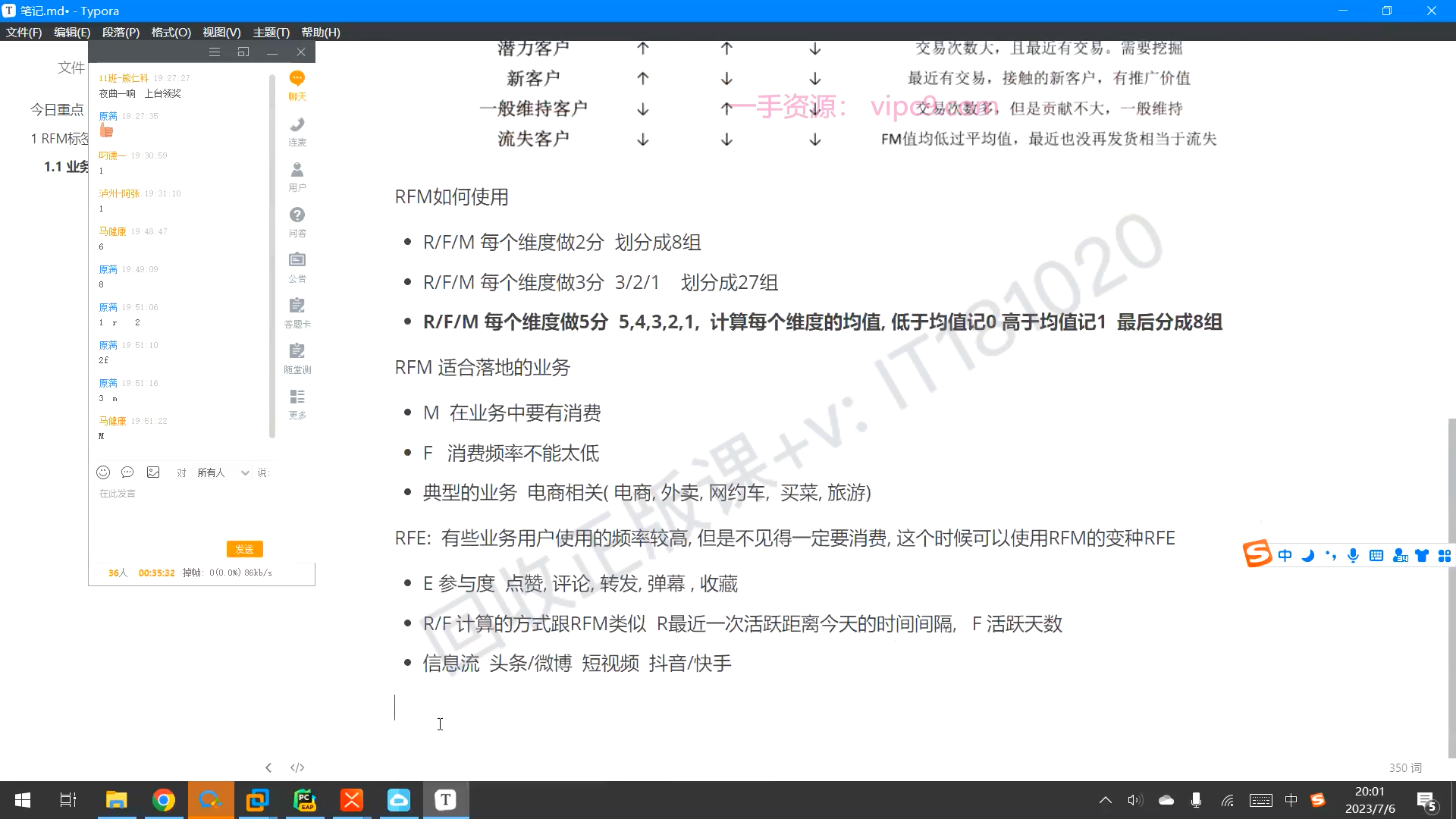The width and height of the screenshot is (1456, 819).
Task: Expand the 所有人 recipient dropdown
Action: tap(244, 472)
